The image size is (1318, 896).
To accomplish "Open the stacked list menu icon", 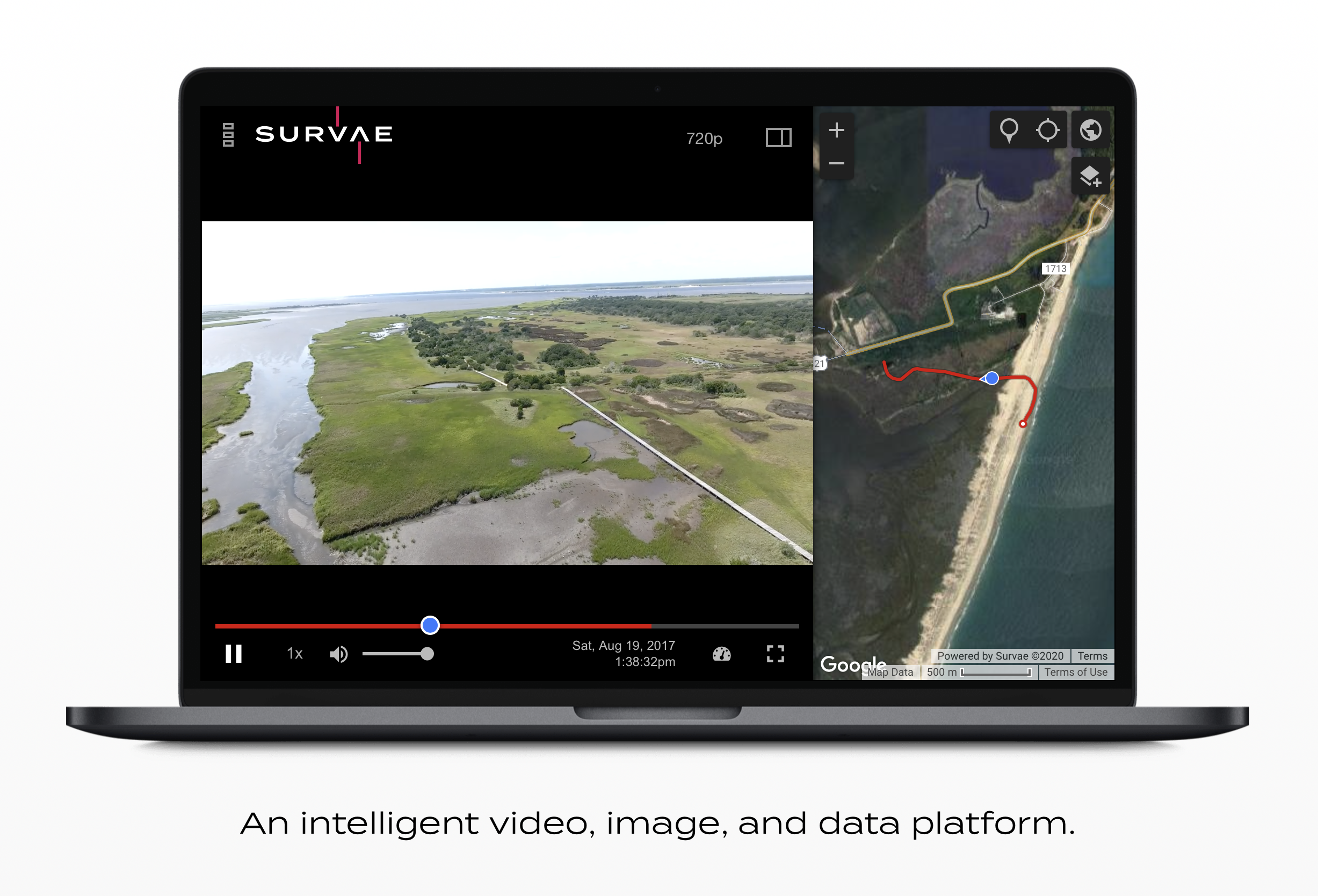I will coord(228,135).
